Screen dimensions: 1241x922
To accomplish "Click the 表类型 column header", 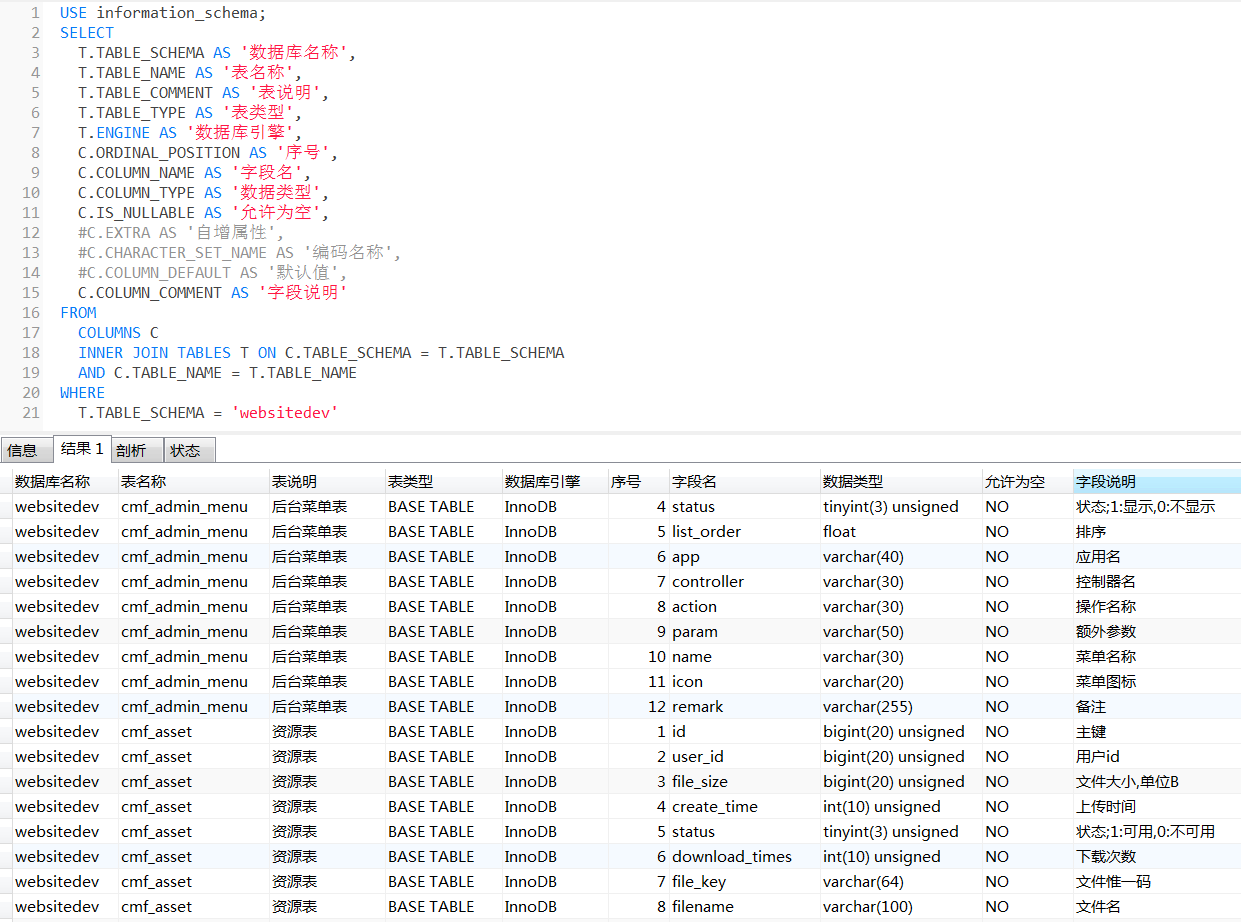I will point(443,482).
